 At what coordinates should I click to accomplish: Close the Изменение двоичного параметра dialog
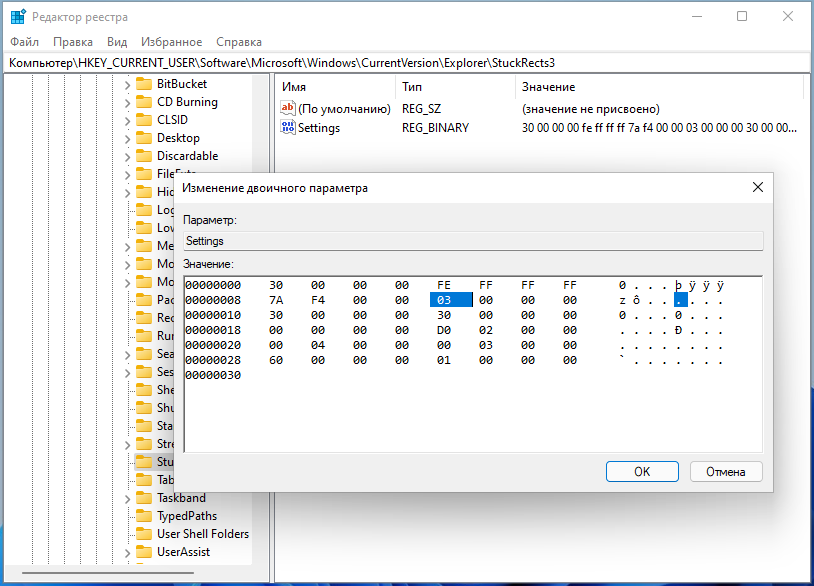pyautogui.click(x=758, y=187)
